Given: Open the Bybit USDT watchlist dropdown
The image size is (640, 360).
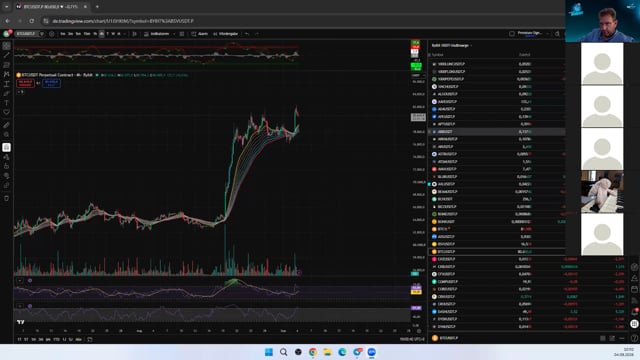Looking at the screenshot, I should tap(451, 45).
